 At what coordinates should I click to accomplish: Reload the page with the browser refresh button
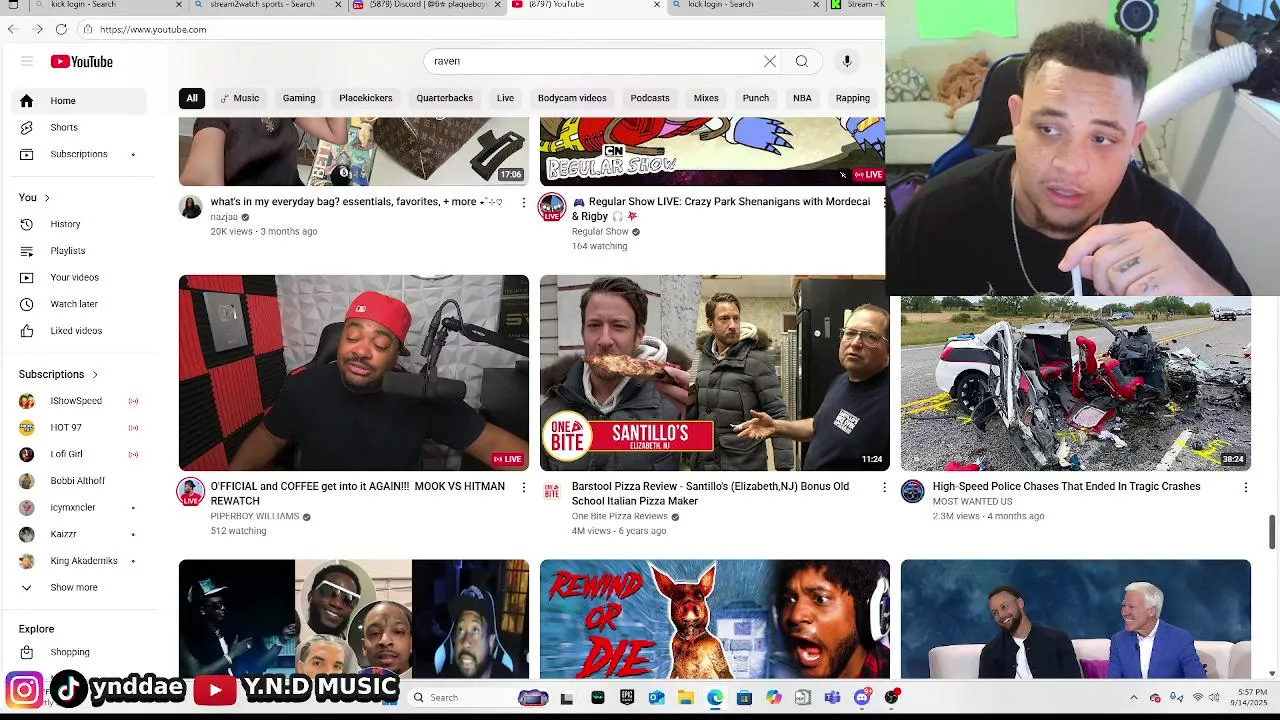coord(61,29)
